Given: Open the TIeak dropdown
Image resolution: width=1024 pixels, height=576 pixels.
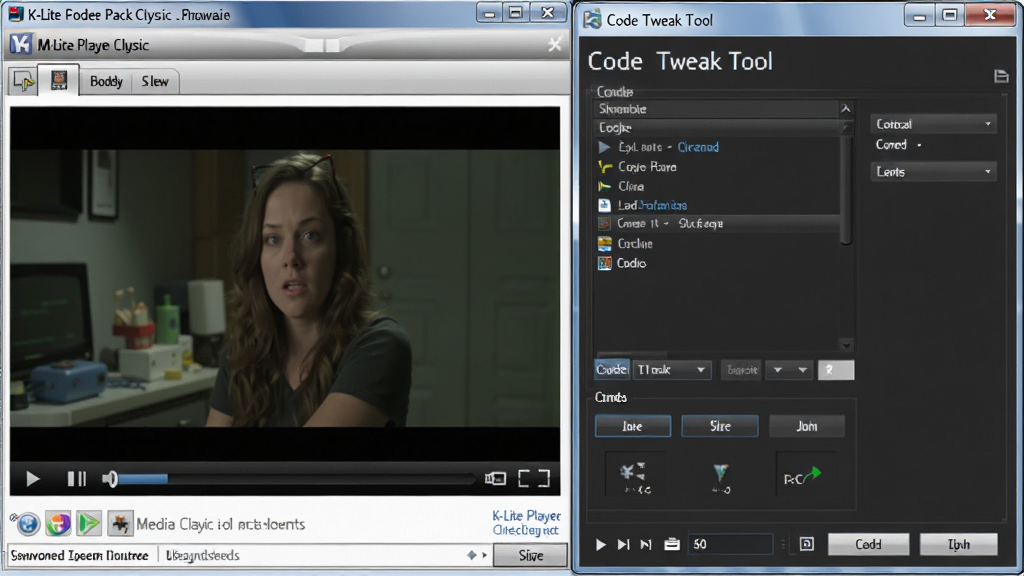Looking at the screenshot, I should [672, 370].
